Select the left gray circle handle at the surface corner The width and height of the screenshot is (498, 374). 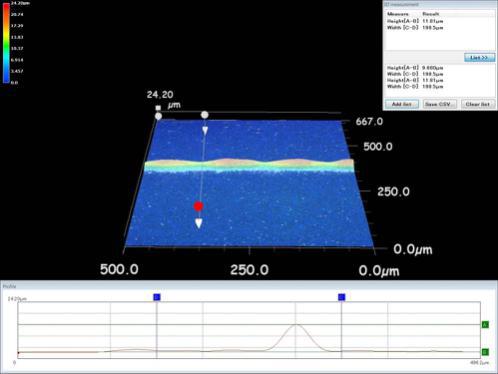pyautogui.click(x=158, y=116)
